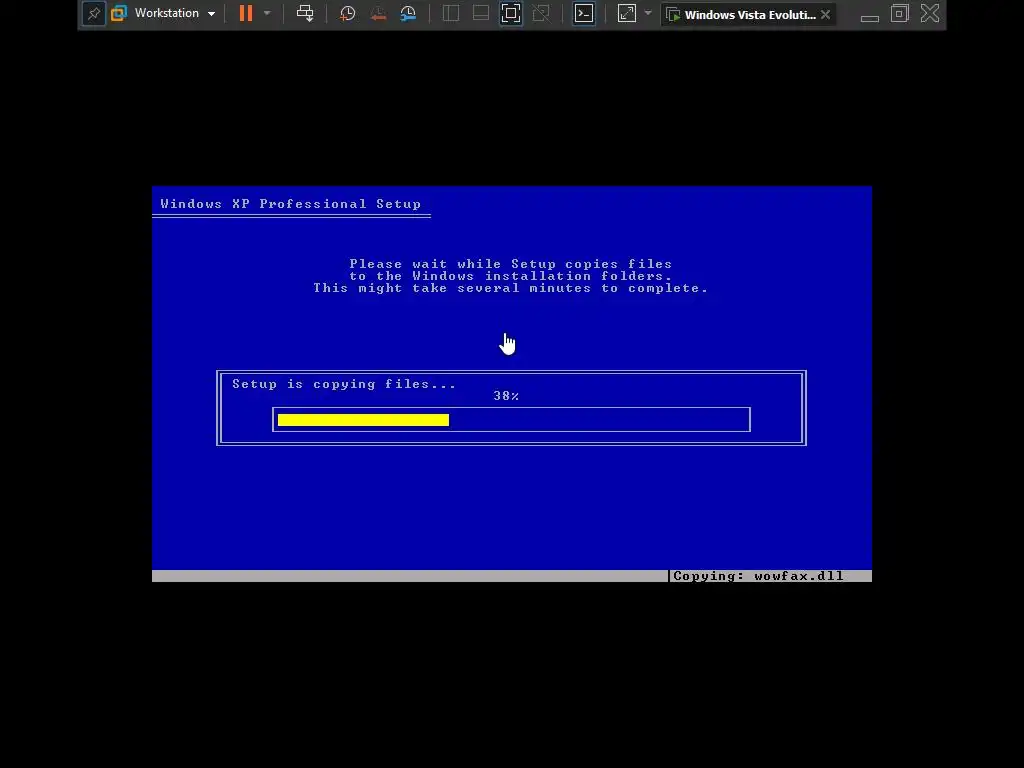Unpin the fullscreen toolbar with pin icon
The image size is (1024, 768).
[94, 14]
